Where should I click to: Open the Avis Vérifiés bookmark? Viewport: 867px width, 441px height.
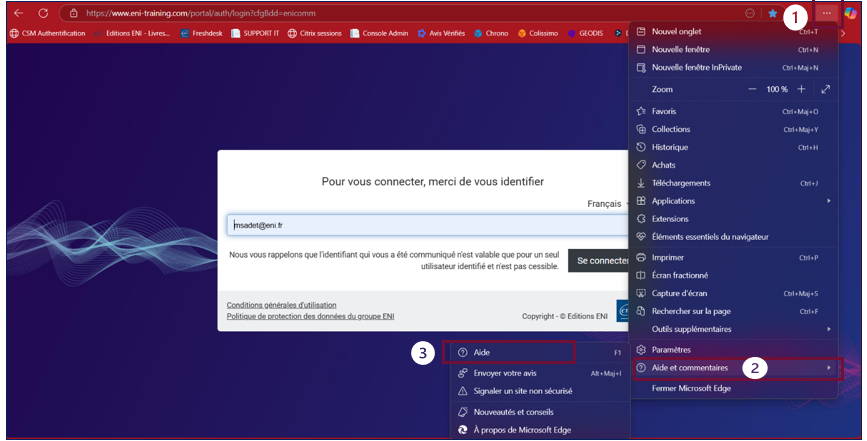[441, 33]
